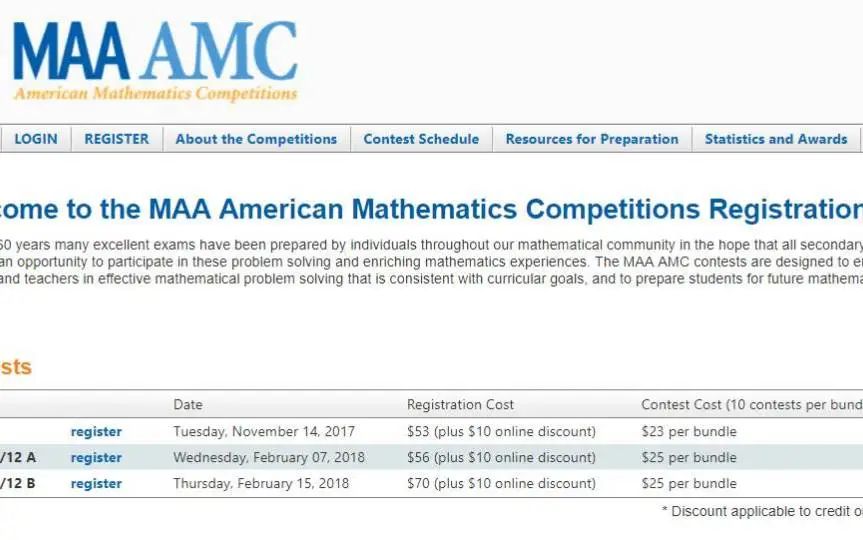This screenshot has height=540, width=863.
Task: Click the Contest Cost column header
Action: click(x=751, y=405)
